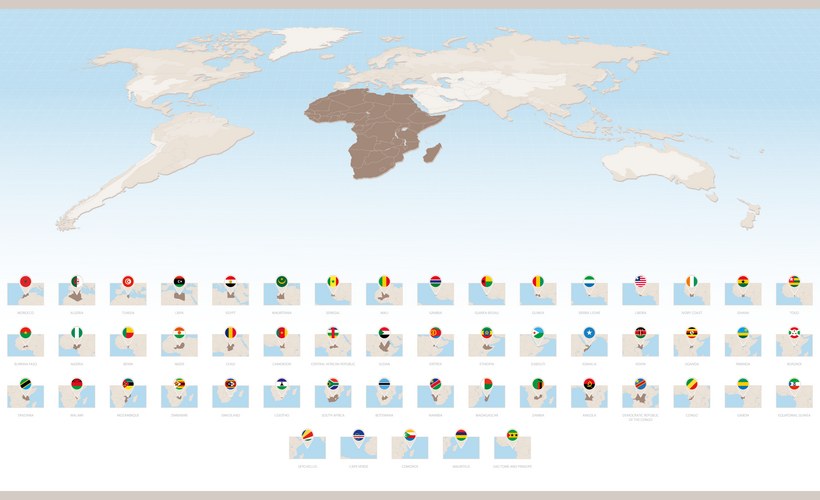Image resolution: width=820 pixels, height=500 pixels.
Task: Open the Cape Verde map thumbnail
Action: point(358,448)
